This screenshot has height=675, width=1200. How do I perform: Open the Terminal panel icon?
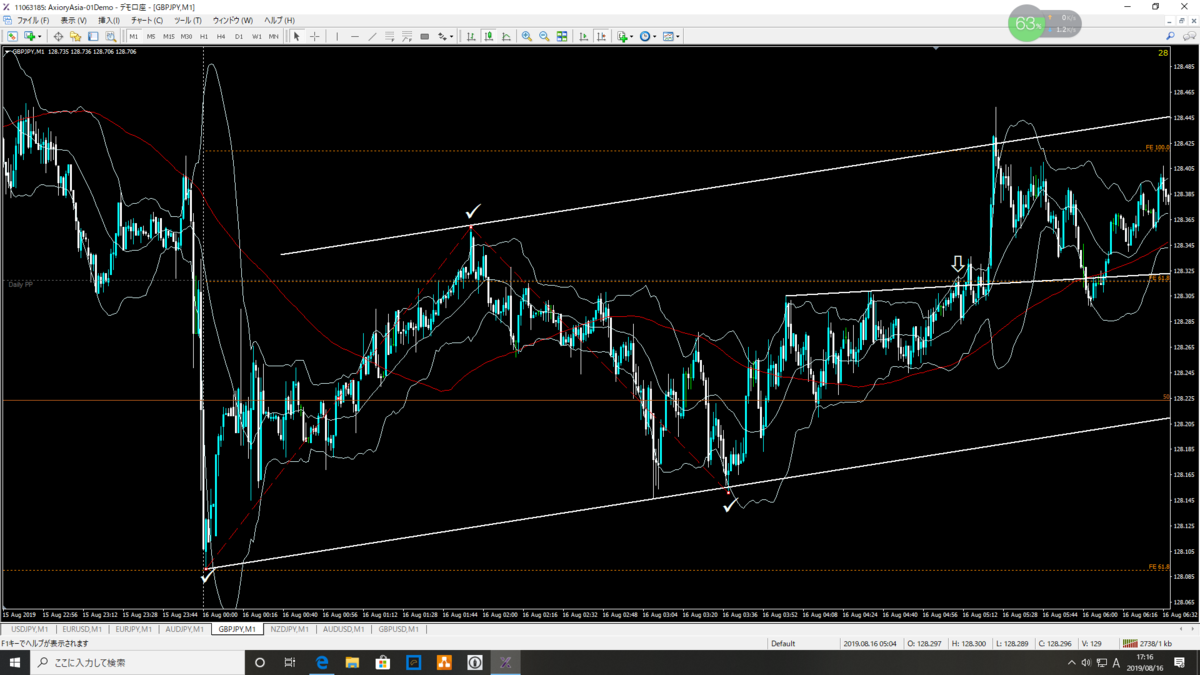[93, 36]
